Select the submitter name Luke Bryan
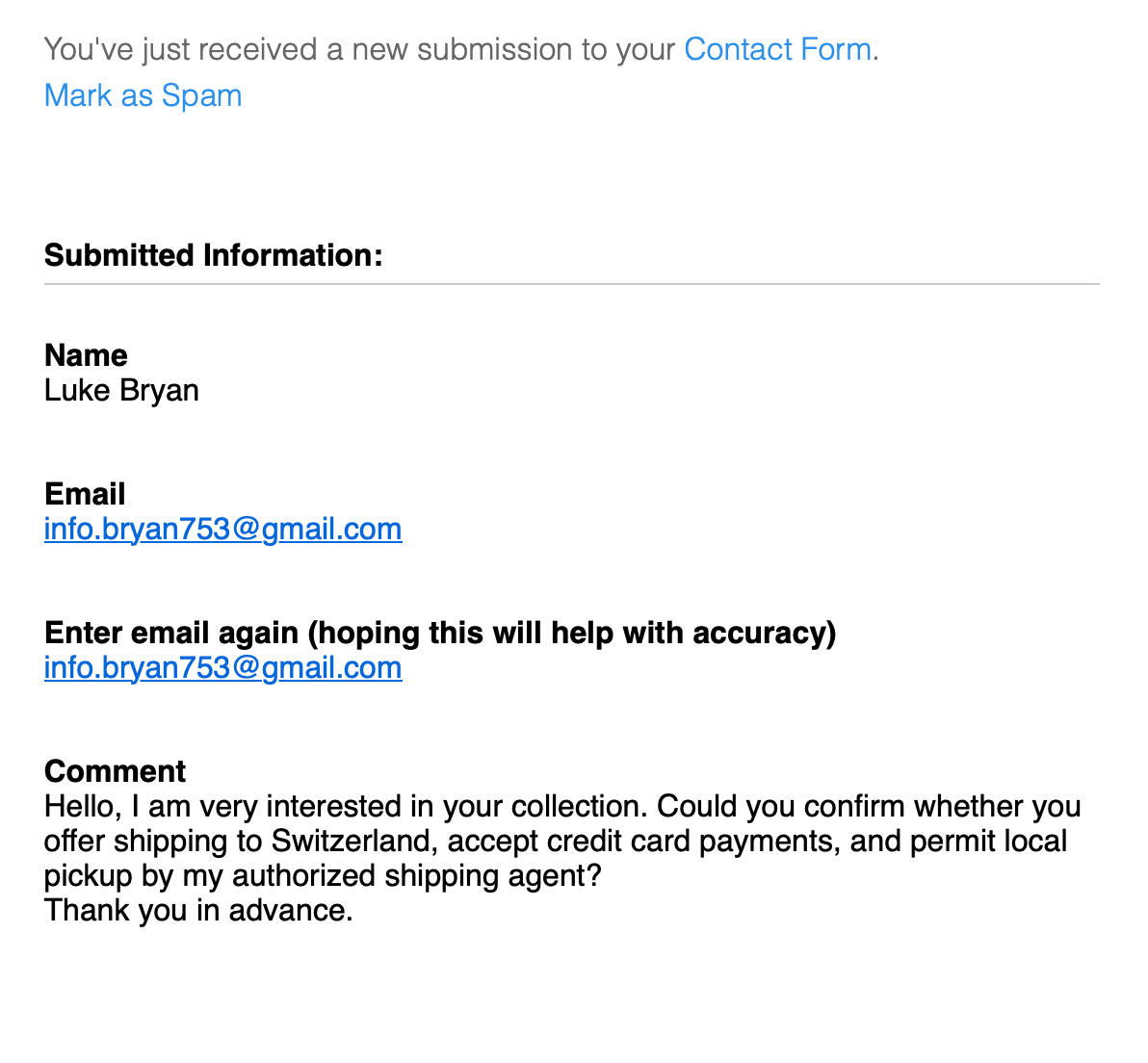The width and height of the screenshot is (1148, 1063). pyautogui.click(x=121, y=390)
